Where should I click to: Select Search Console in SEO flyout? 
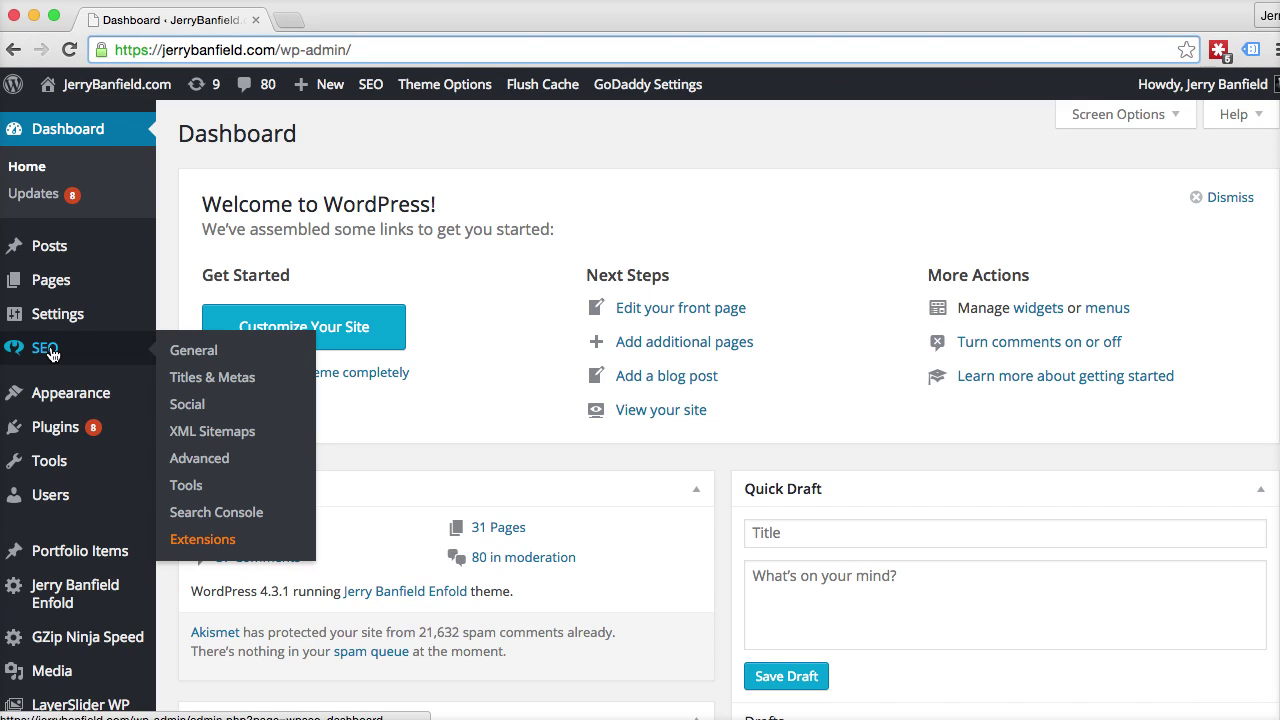217,512
